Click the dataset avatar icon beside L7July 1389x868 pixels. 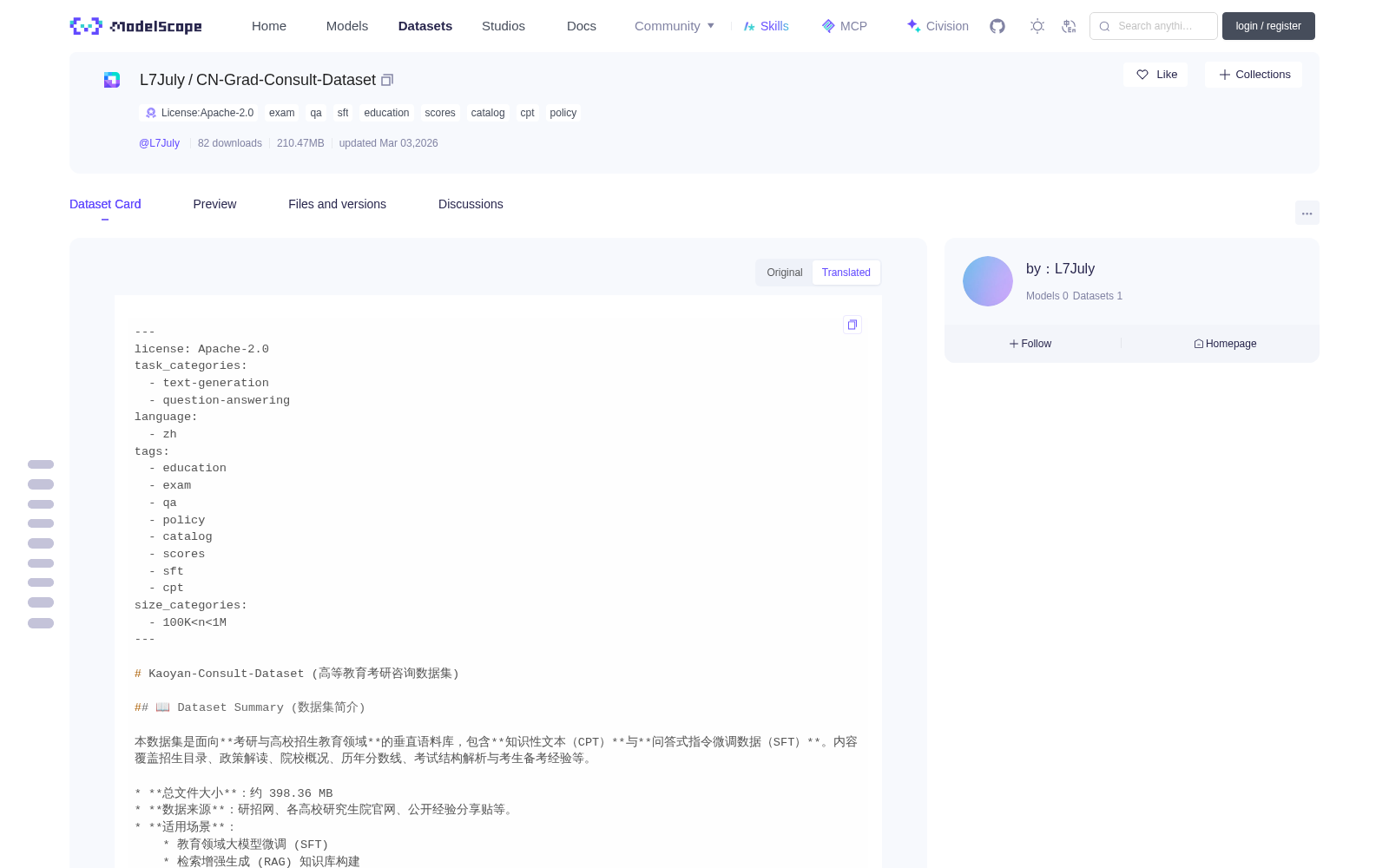112,80
